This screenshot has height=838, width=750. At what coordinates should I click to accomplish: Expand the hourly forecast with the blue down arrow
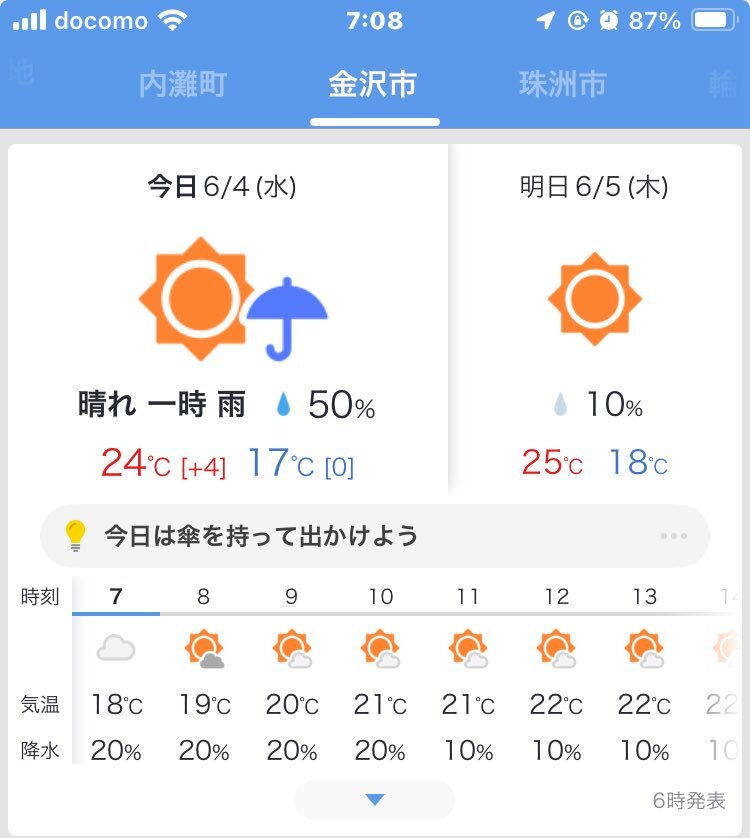coord(375,800)
